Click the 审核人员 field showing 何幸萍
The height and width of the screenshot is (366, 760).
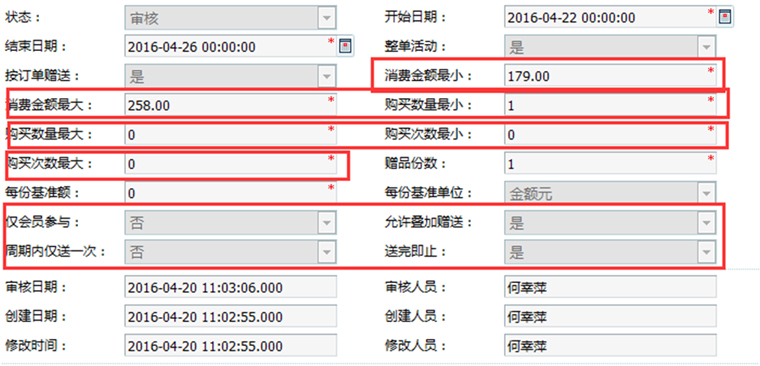point(610,287)
